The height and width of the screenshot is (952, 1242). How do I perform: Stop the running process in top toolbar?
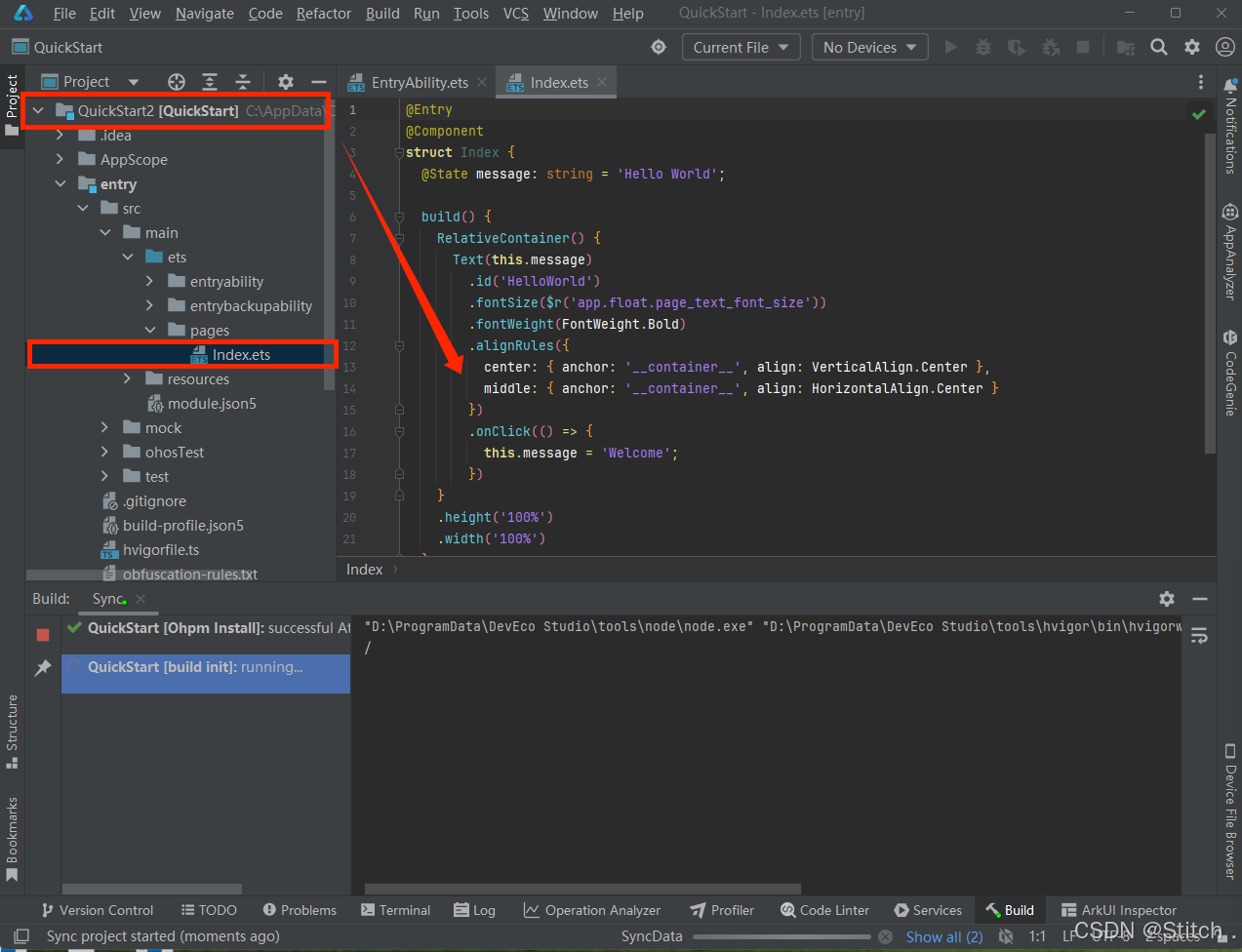pos(1082,47)
